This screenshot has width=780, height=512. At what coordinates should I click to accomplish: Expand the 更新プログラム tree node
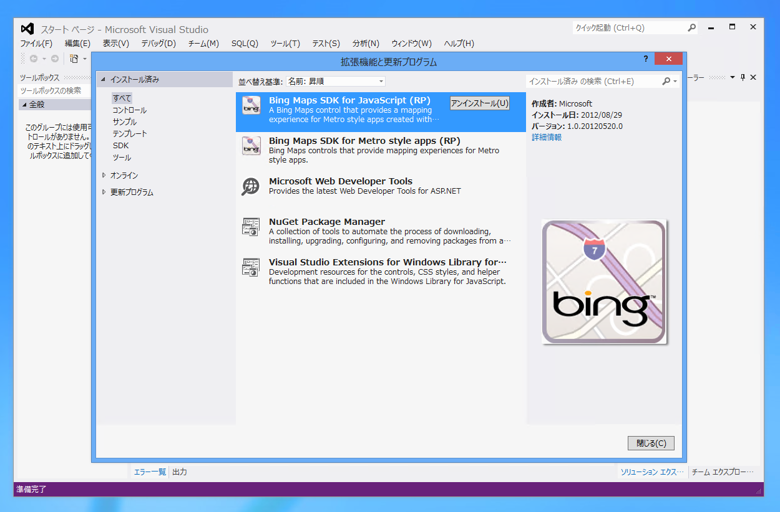point(103,192)
